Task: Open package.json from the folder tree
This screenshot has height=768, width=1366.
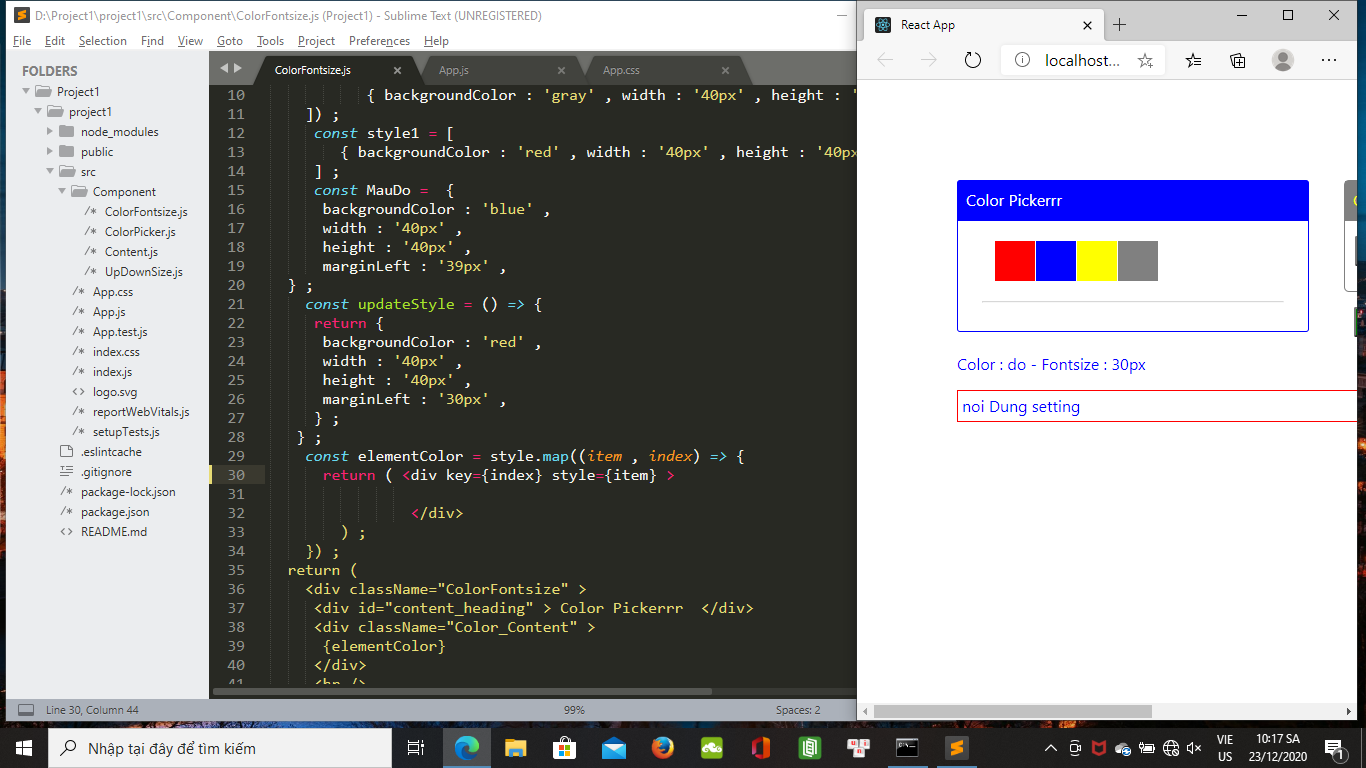Action: point(115,511)
